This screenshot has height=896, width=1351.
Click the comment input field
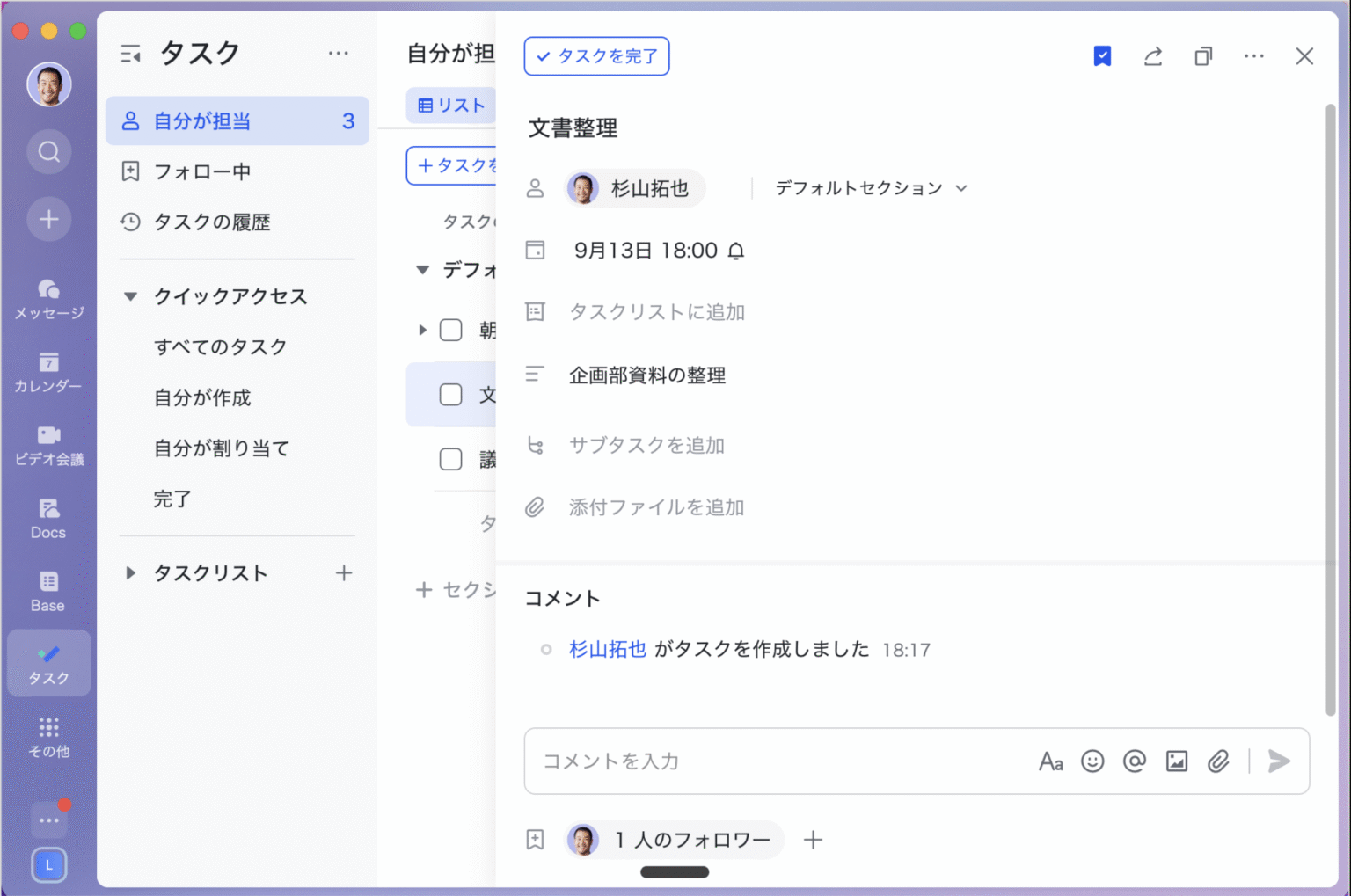(x=748, y=761)
